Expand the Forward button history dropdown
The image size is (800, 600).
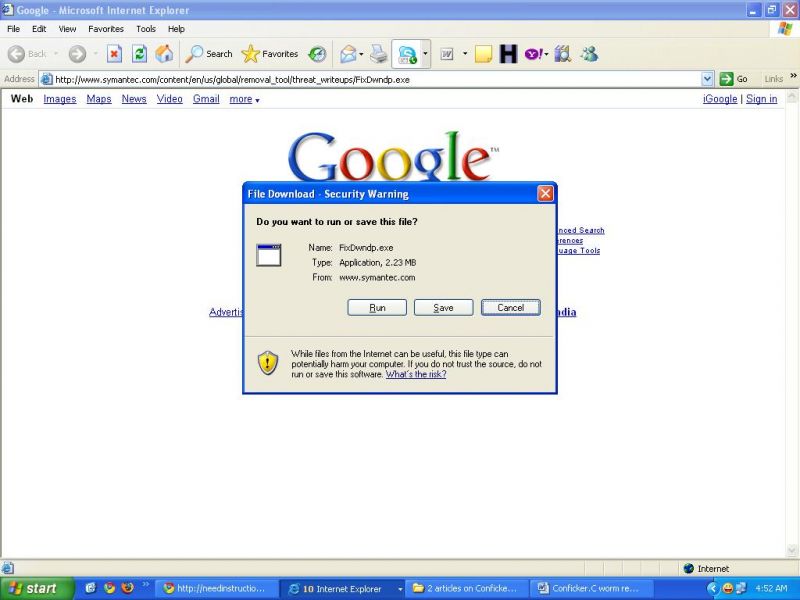point(95,54)
